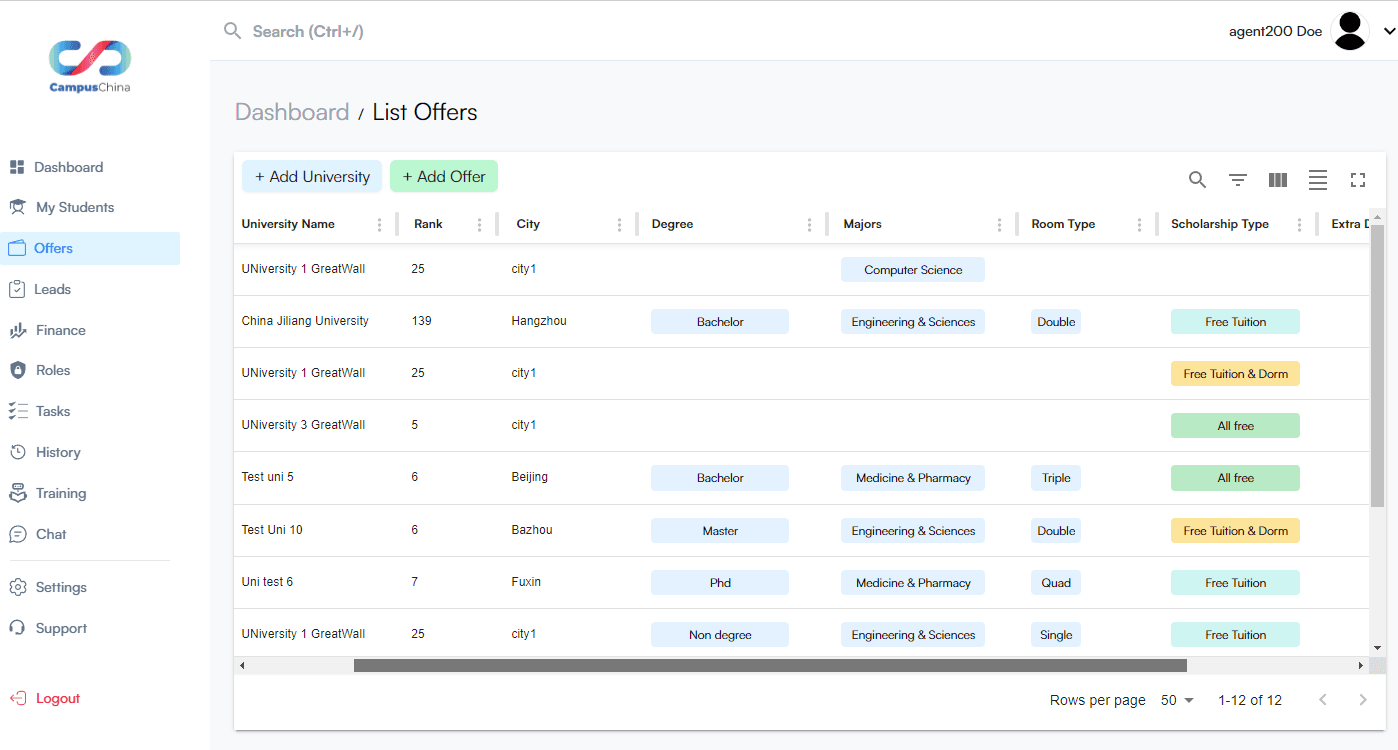Click University Name column header
Viewport: 1398px width, 750px height.
[288, 224]
